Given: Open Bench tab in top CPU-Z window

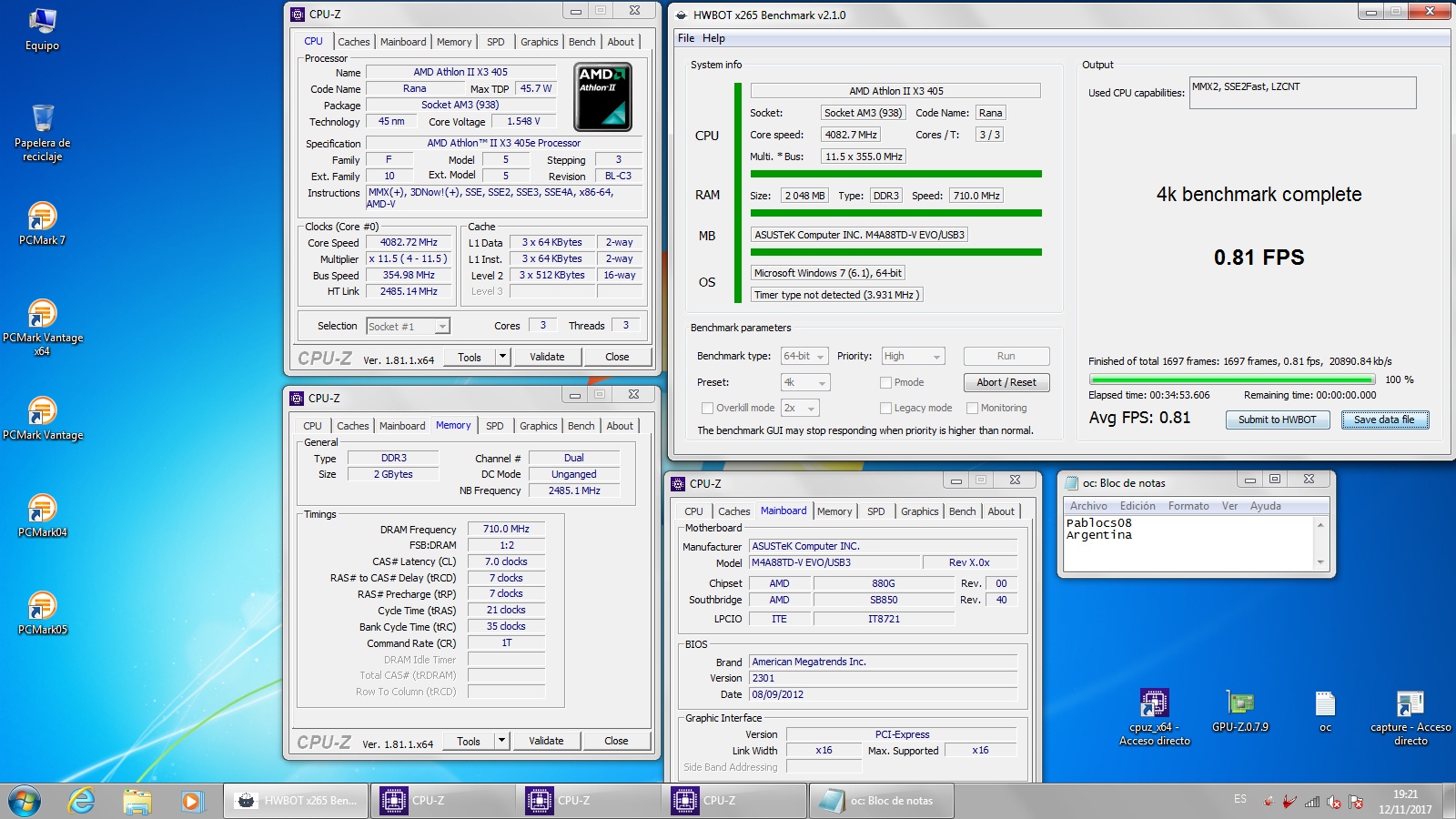Looking at the screenshot, I should (581, 42).
